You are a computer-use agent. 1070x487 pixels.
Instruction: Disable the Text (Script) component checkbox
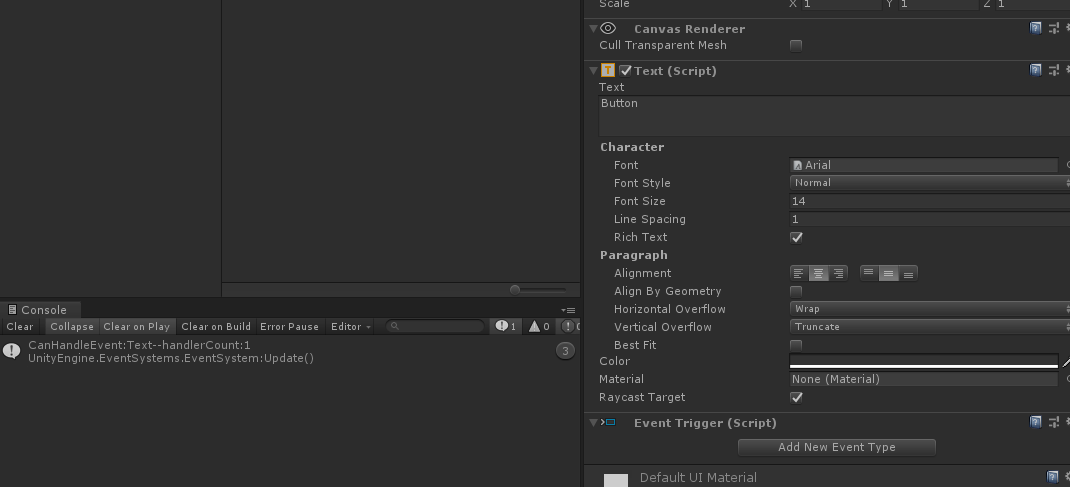click(x=626, y=70)
